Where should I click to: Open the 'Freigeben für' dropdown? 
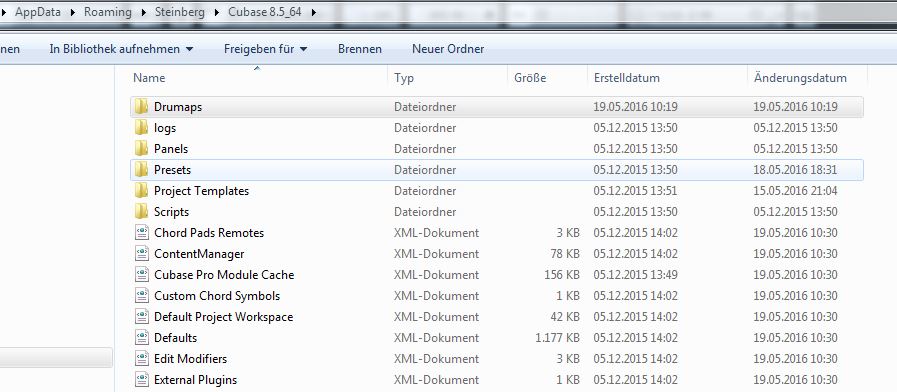point(265,49)
